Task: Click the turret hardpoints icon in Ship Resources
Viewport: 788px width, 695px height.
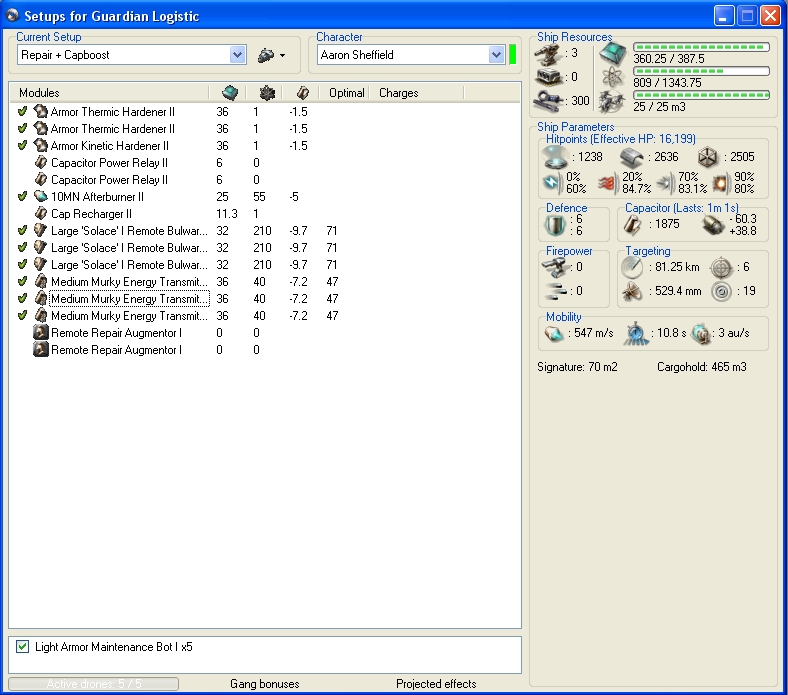Action: pyautogui.click(x=548, y=54)
